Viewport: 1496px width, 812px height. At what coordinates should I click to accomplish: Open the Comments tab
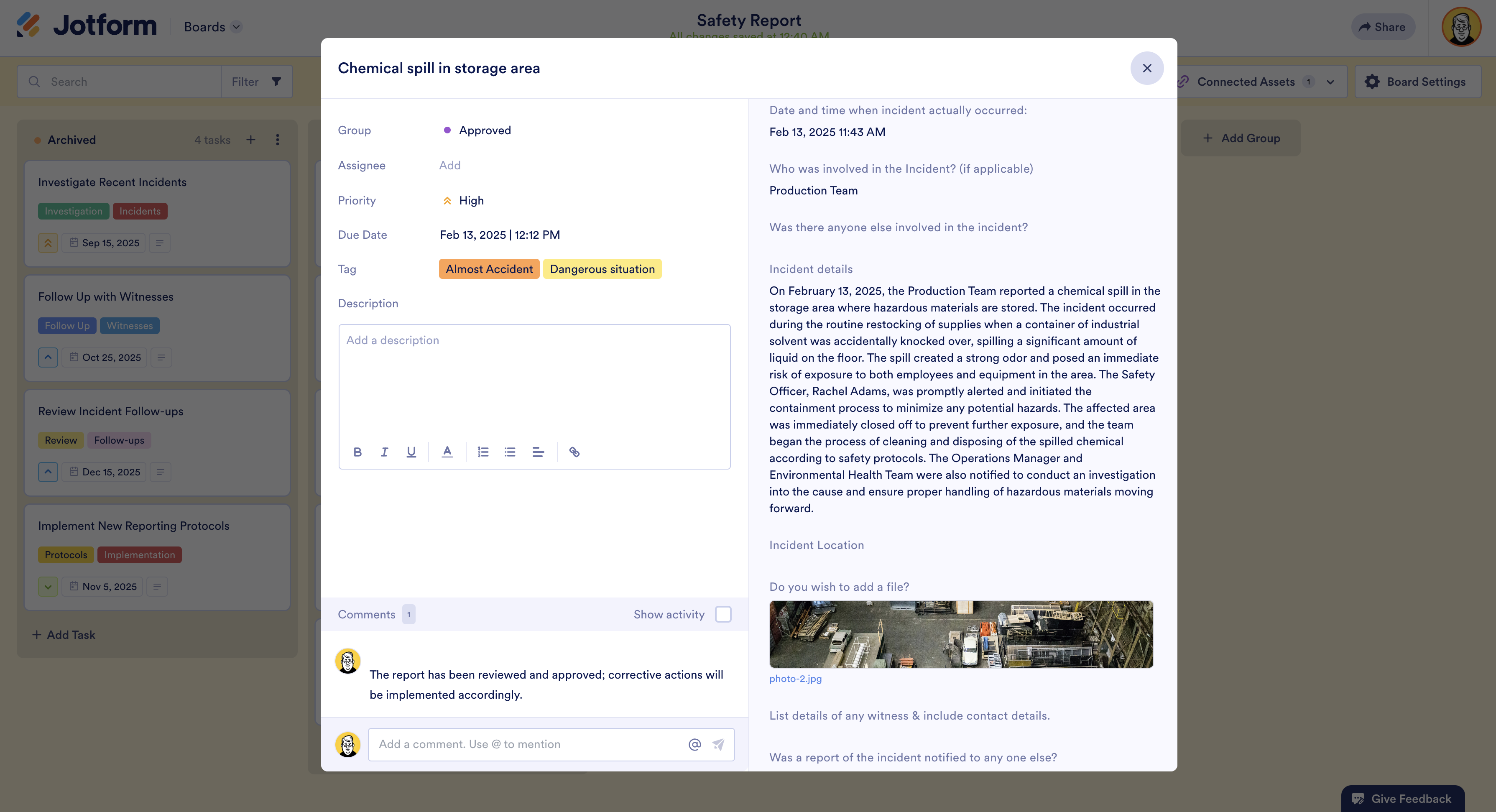pyautogui.click(x=366, y=614)
